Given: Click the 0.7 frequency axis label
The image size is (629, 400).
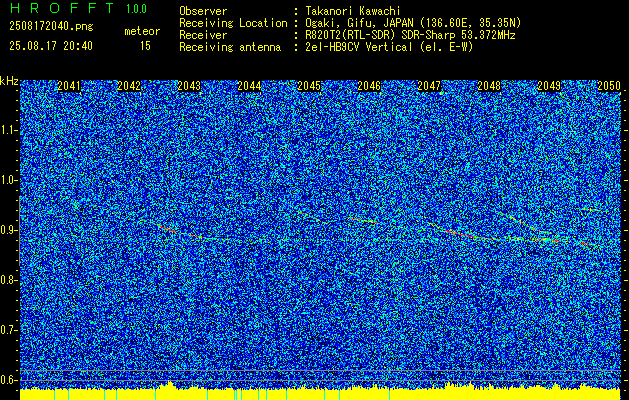Looking at the screenshot, I should 9,330.
